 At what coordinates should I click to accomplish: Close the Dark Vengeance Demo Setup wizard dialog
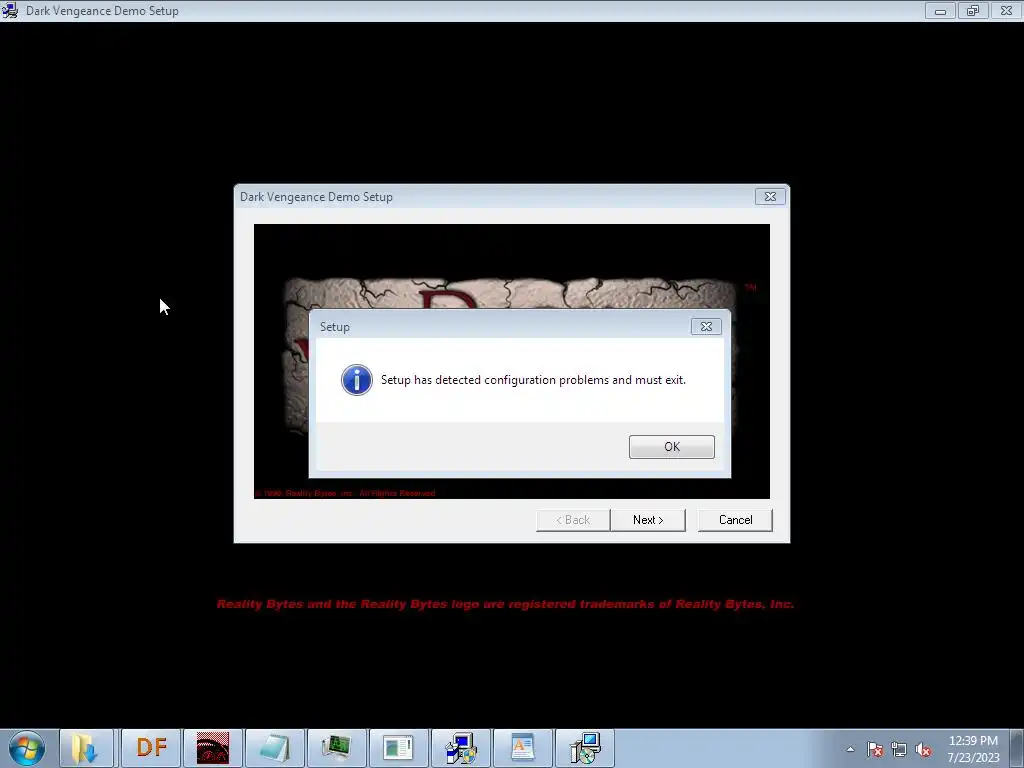[770, 197]
